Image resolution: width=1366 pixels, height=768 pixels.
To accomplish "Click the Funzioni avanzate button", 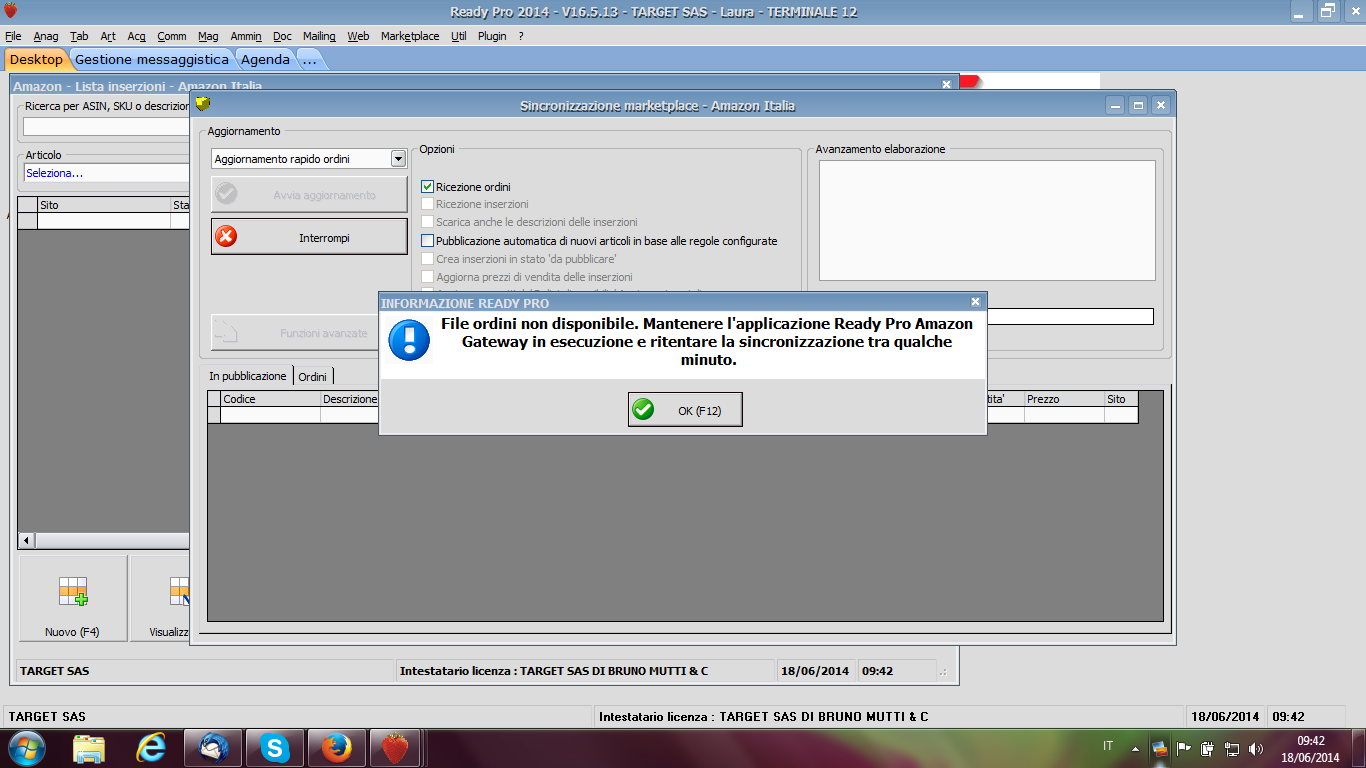I will coord(296,333).
